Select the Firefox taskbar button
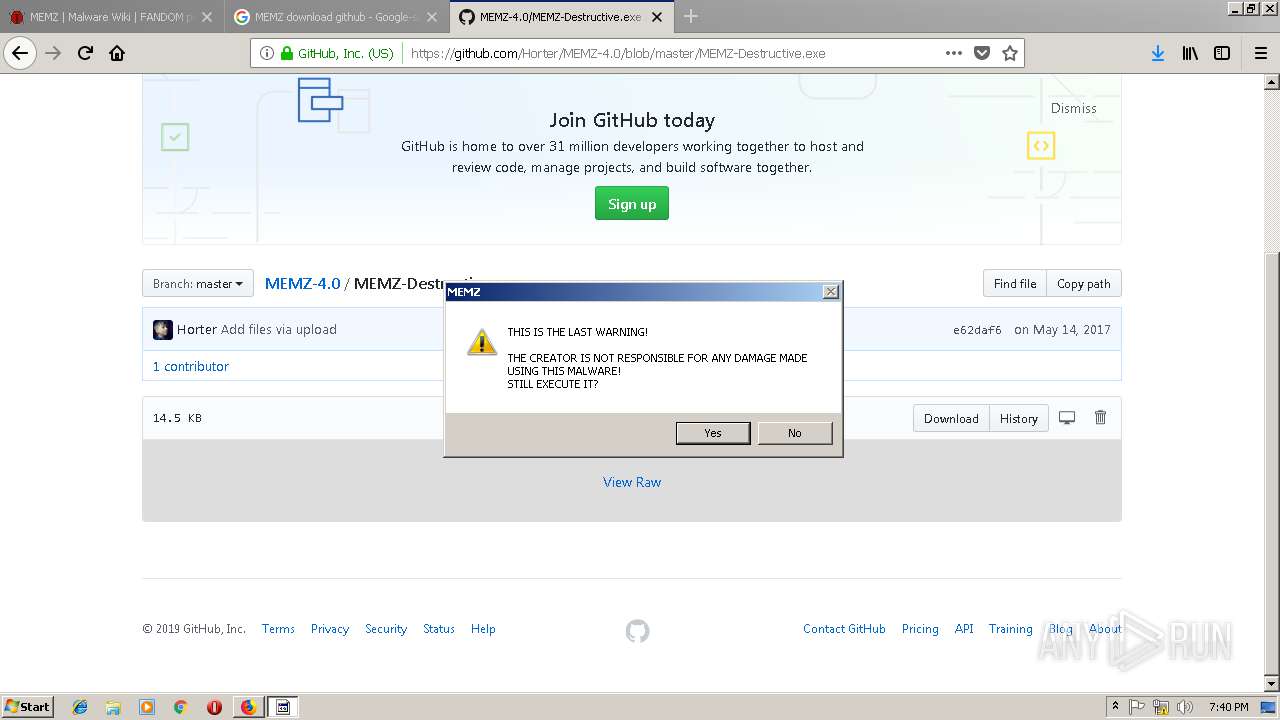The image size is (1280, 720). [248, 707]
